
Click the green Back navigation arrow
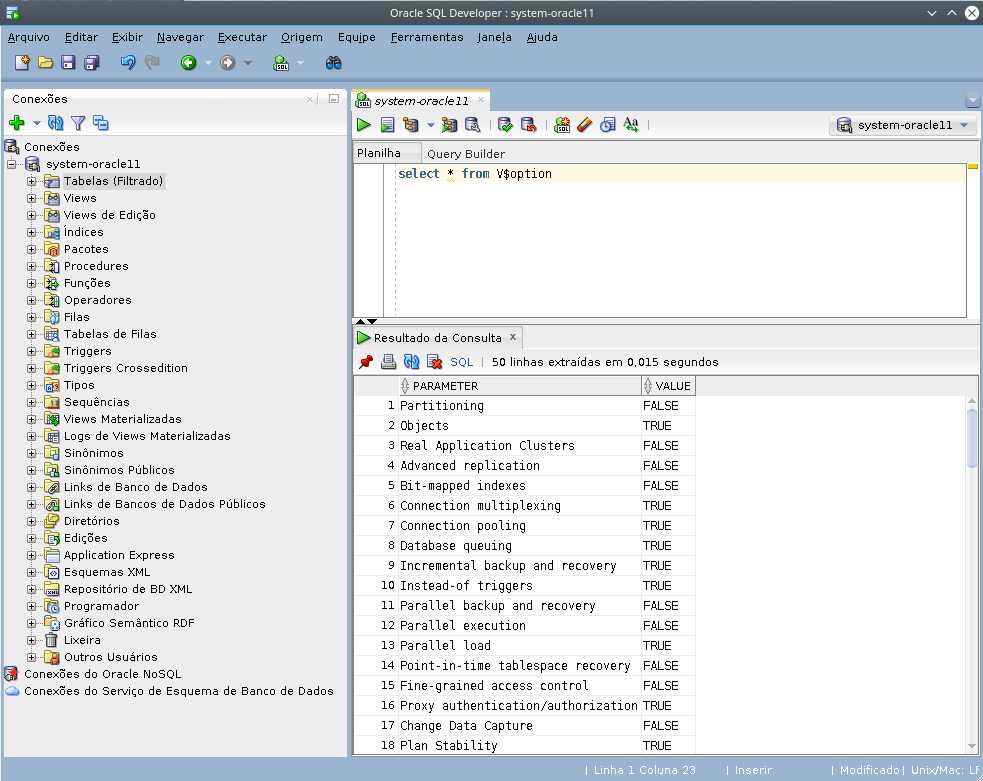point(188,62)
